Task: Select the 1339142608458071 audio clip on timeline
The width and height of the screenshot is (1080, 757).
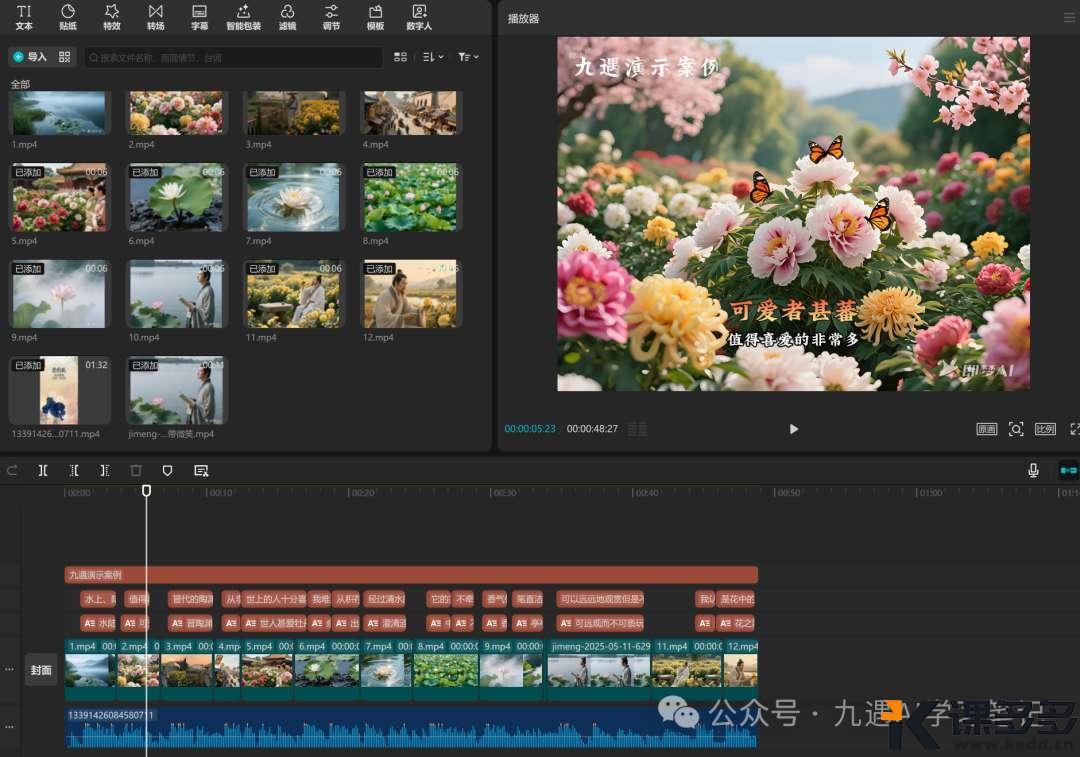Action: click(x=411, y=728)
